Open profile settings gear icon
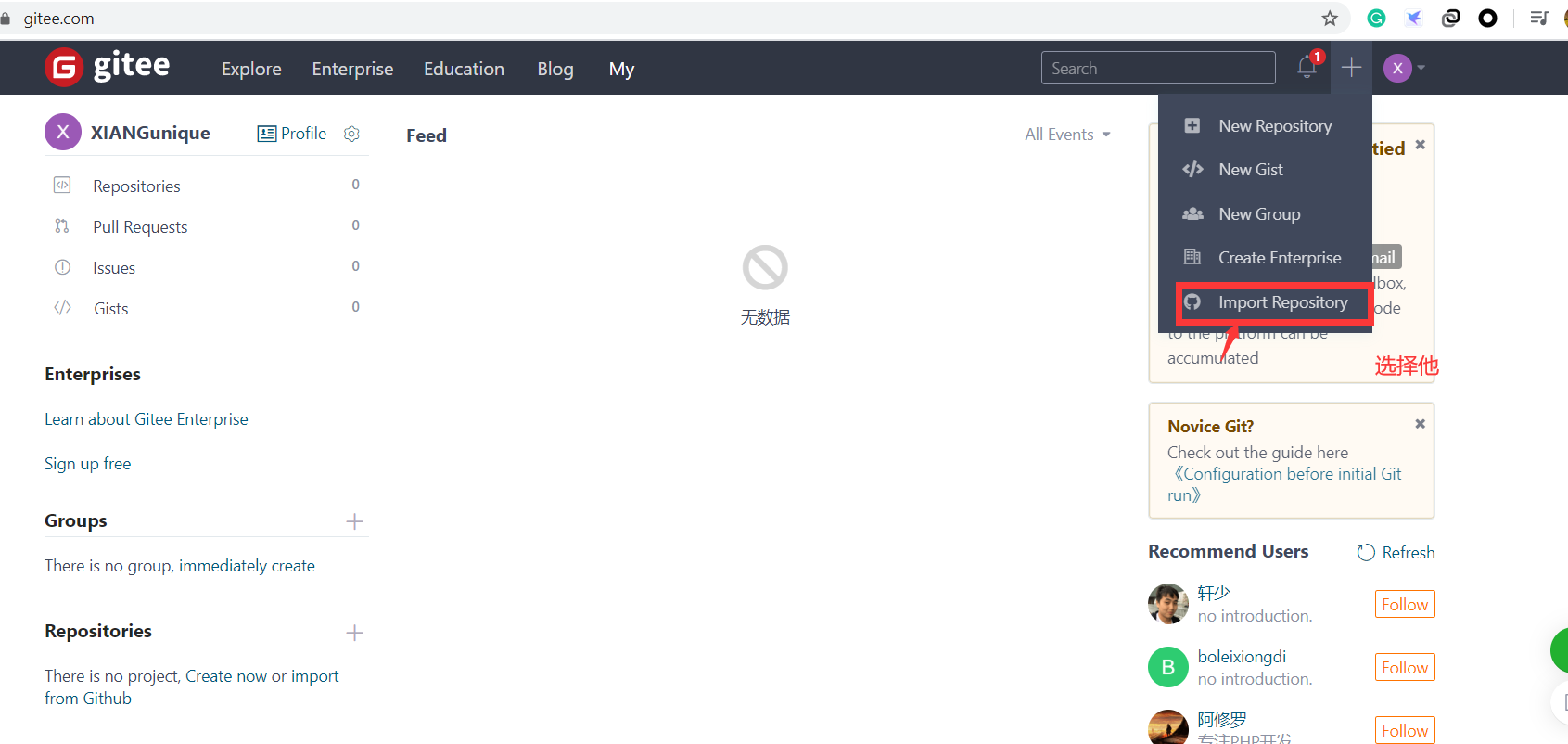 (351, 134)
